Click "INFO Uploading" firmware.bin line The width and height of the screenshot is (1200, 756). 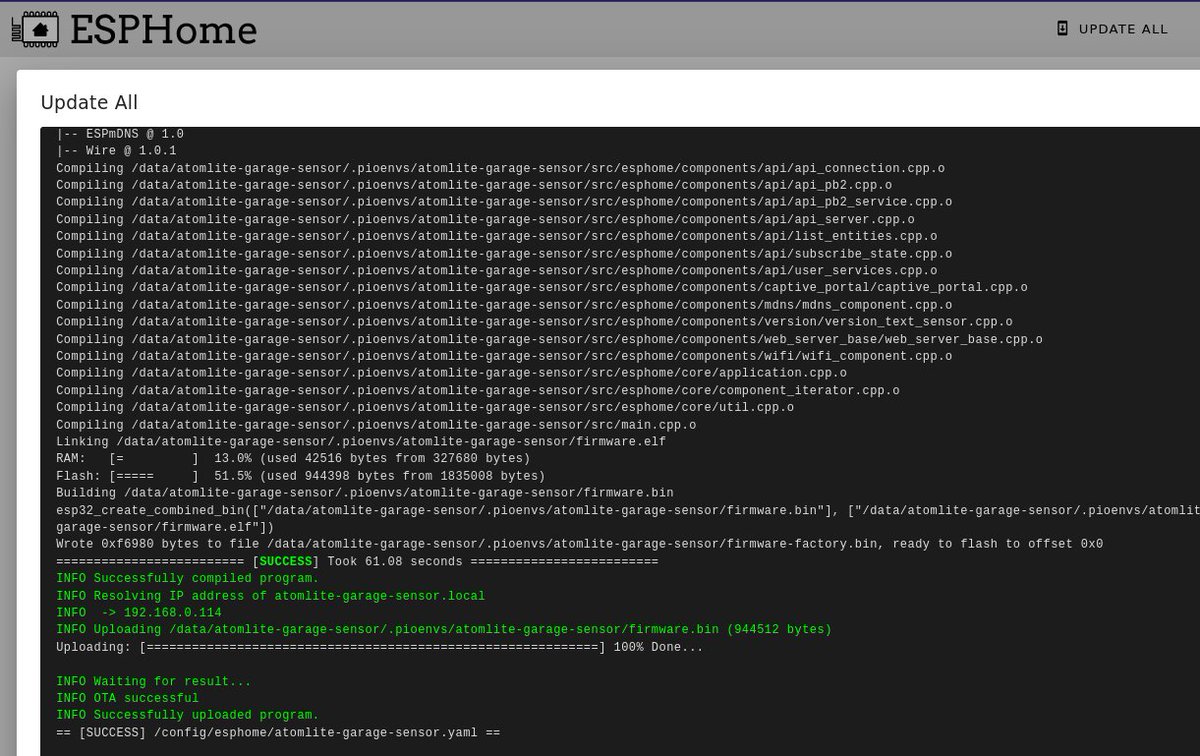[444, 629]
